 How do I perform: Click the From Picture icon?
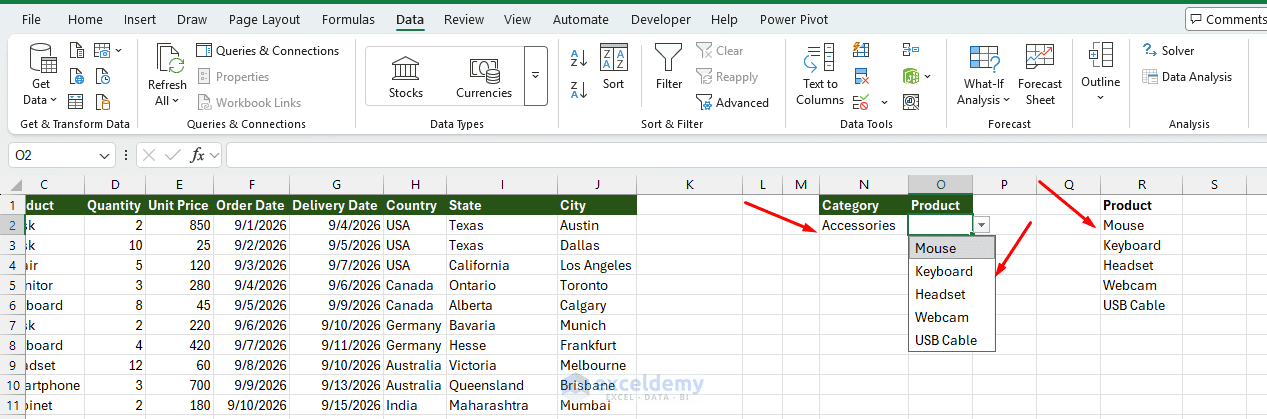pyautogui.click(x=102, y=50)
